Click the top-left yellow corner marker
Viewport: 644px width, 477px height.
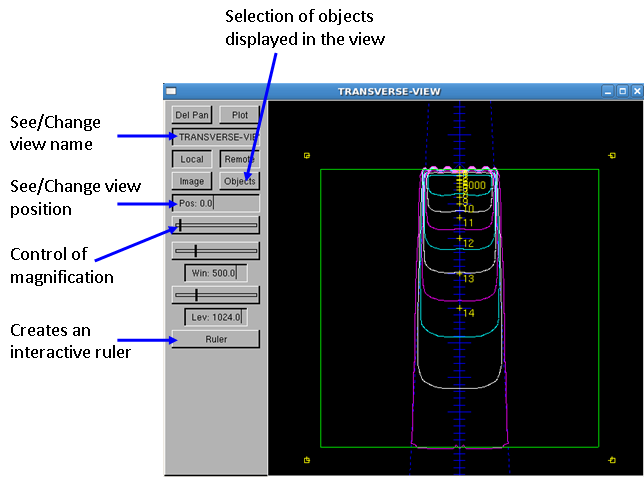point(307,155)
